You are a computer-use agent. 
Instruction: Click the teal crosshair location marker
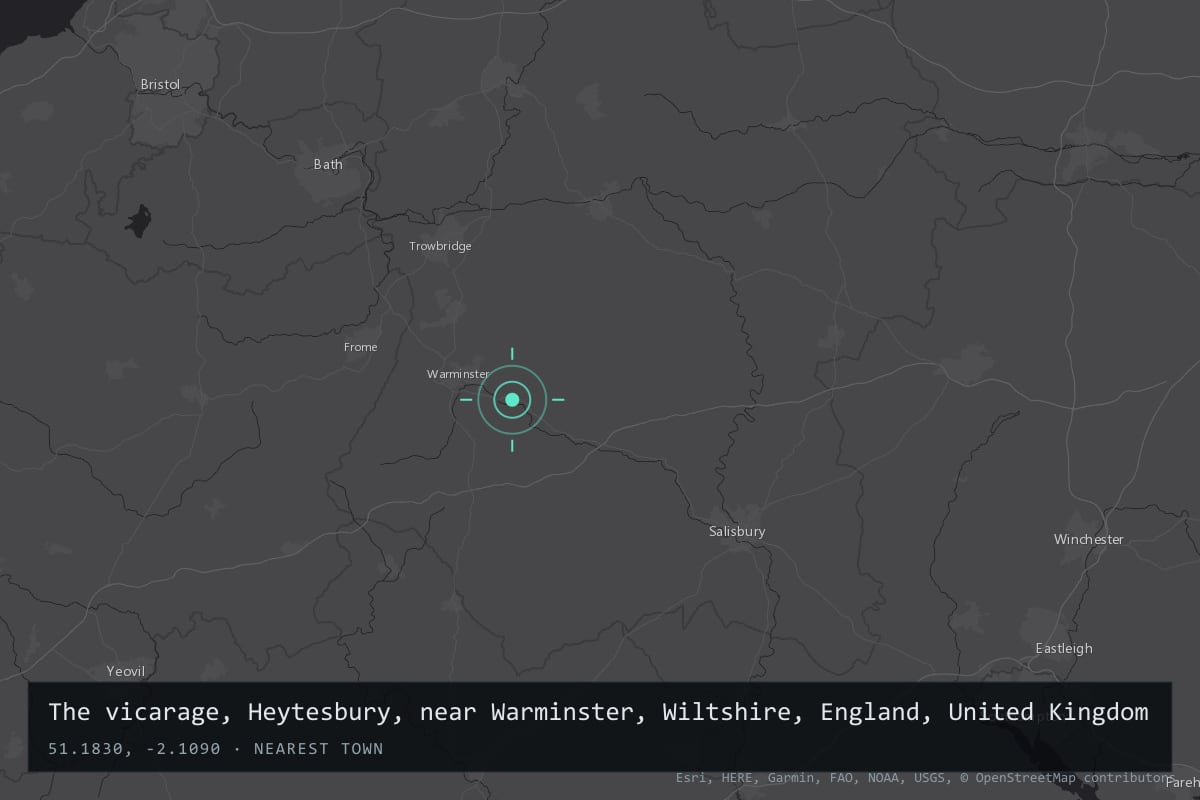512,399
